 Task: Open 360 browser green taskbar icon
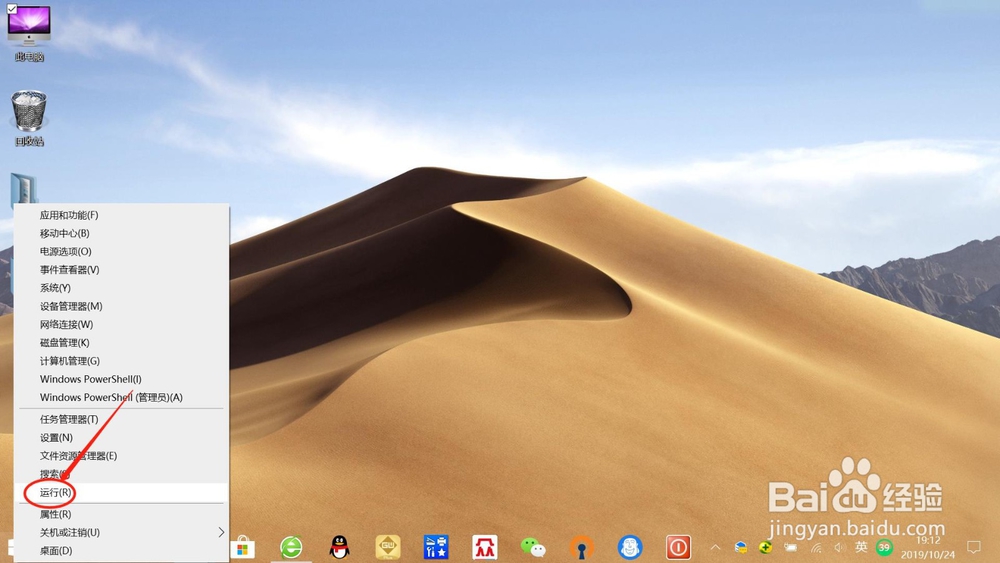[x=291, y=548]
